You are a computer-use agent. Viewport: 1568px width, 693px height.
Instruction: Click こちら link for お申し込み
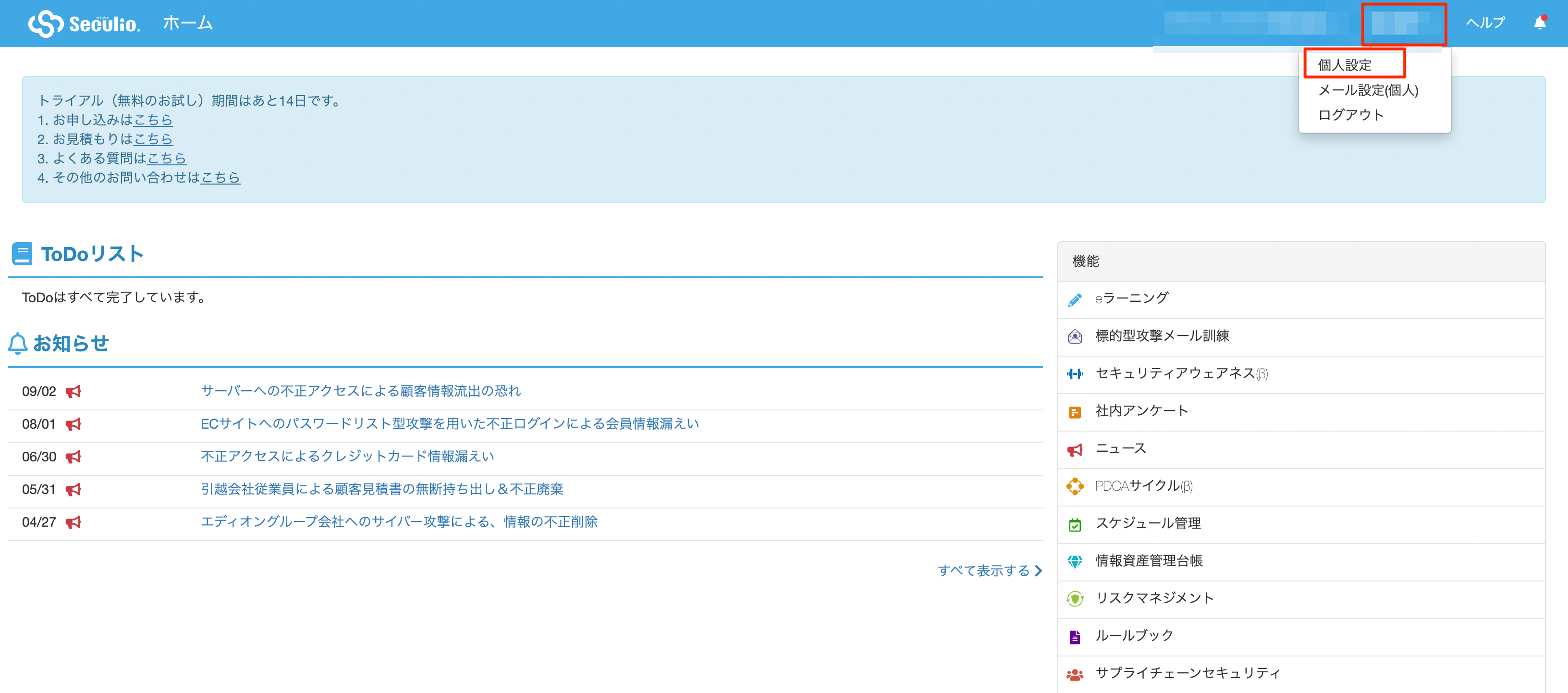(x=153, y=120)
